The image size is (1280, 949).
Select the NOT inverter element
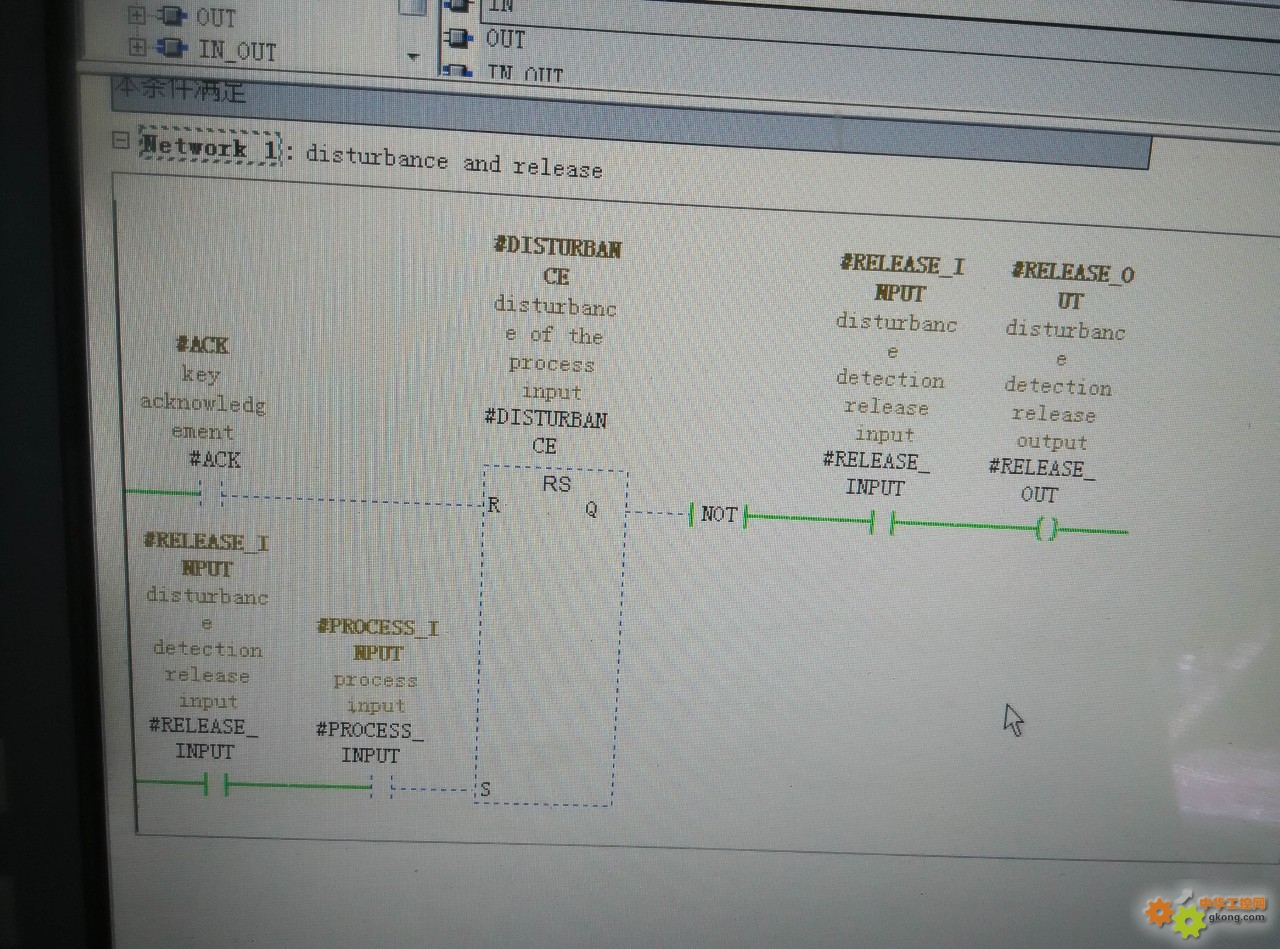718,515
